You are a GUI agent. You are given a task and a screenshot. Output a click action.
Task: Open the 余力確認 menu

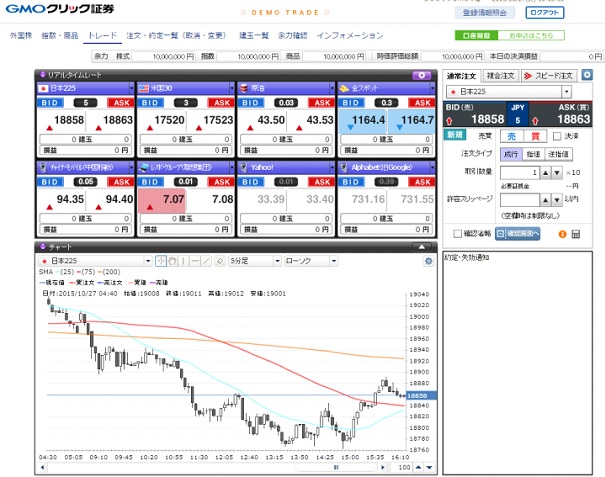click(292, 36)
